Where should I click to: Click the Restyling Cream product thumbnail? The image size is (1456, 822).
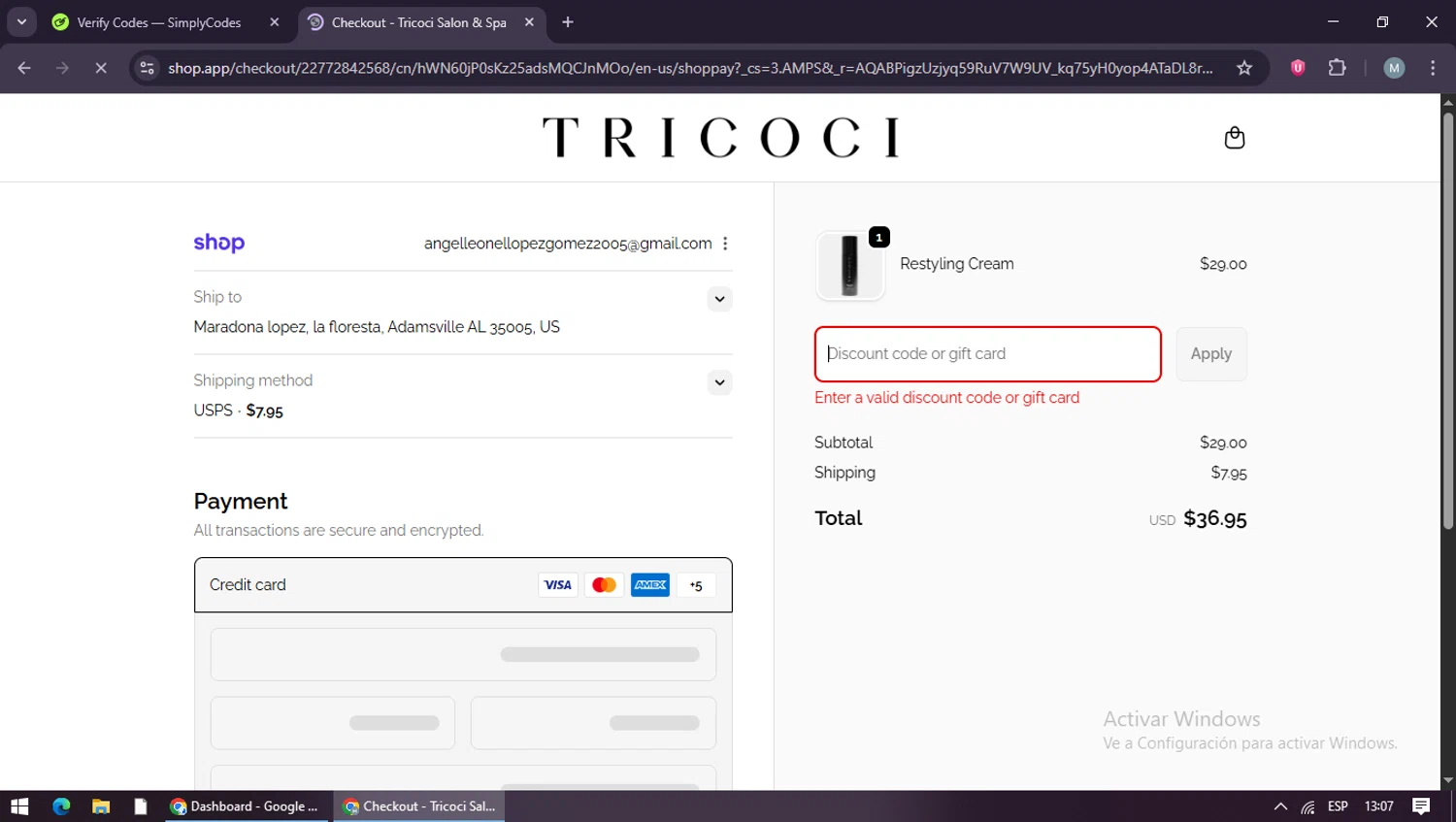(x=850, y=265)
